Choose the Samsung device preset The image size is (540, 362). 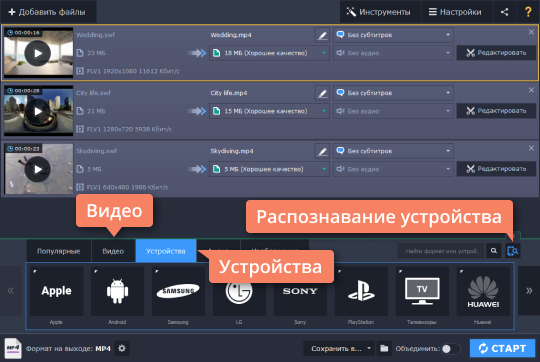tap(178, 291)
